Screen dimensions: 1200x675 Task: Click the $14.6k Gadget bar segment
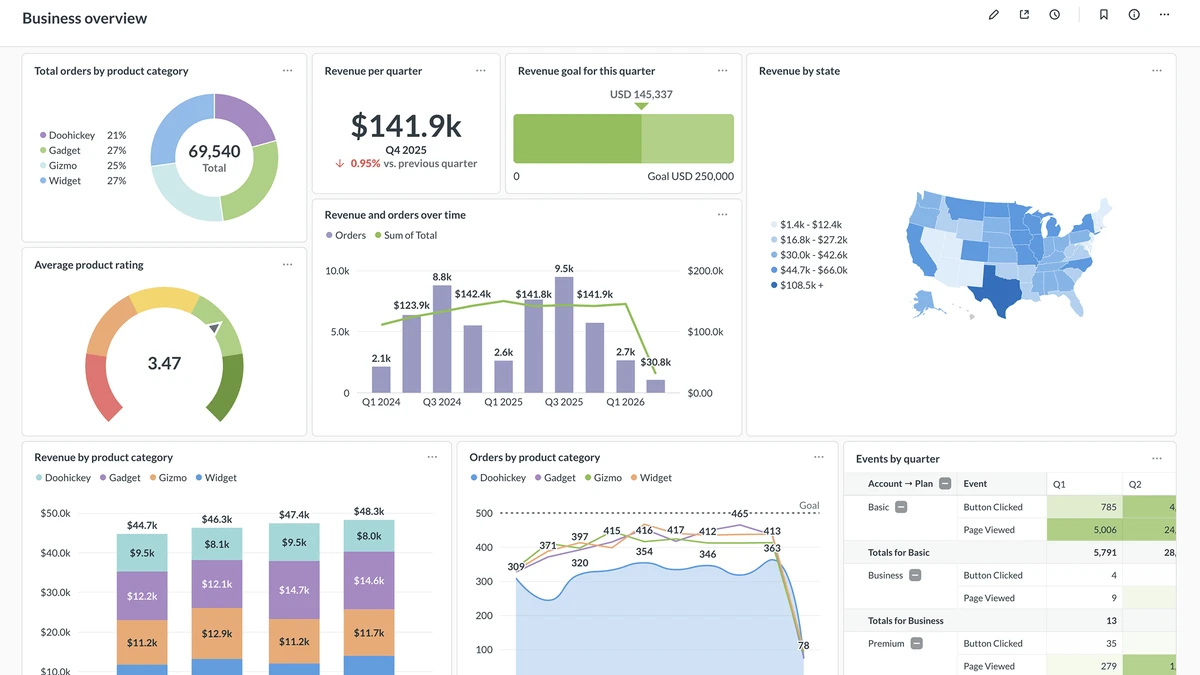click(x=369, y=580)
